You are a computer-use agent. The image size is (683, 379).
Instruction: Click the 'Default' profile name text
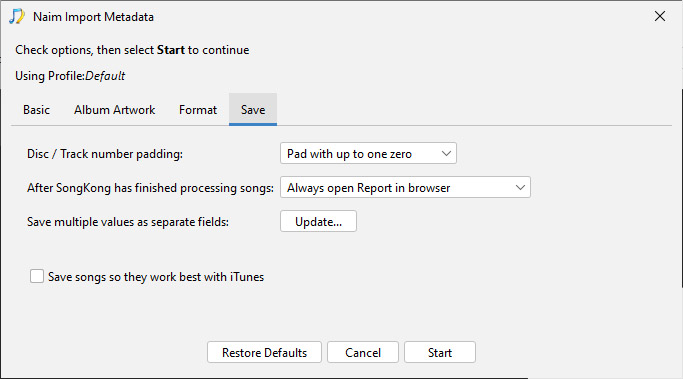pyautogui.click(x=105, y=76)
